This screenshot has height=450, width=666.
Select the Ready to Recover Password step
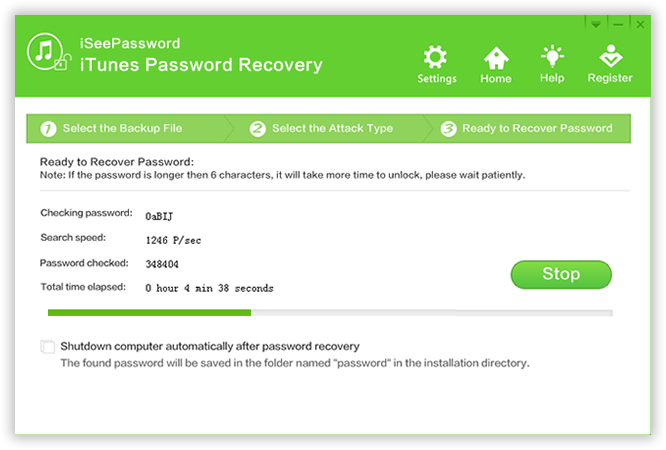click(537, 129)
